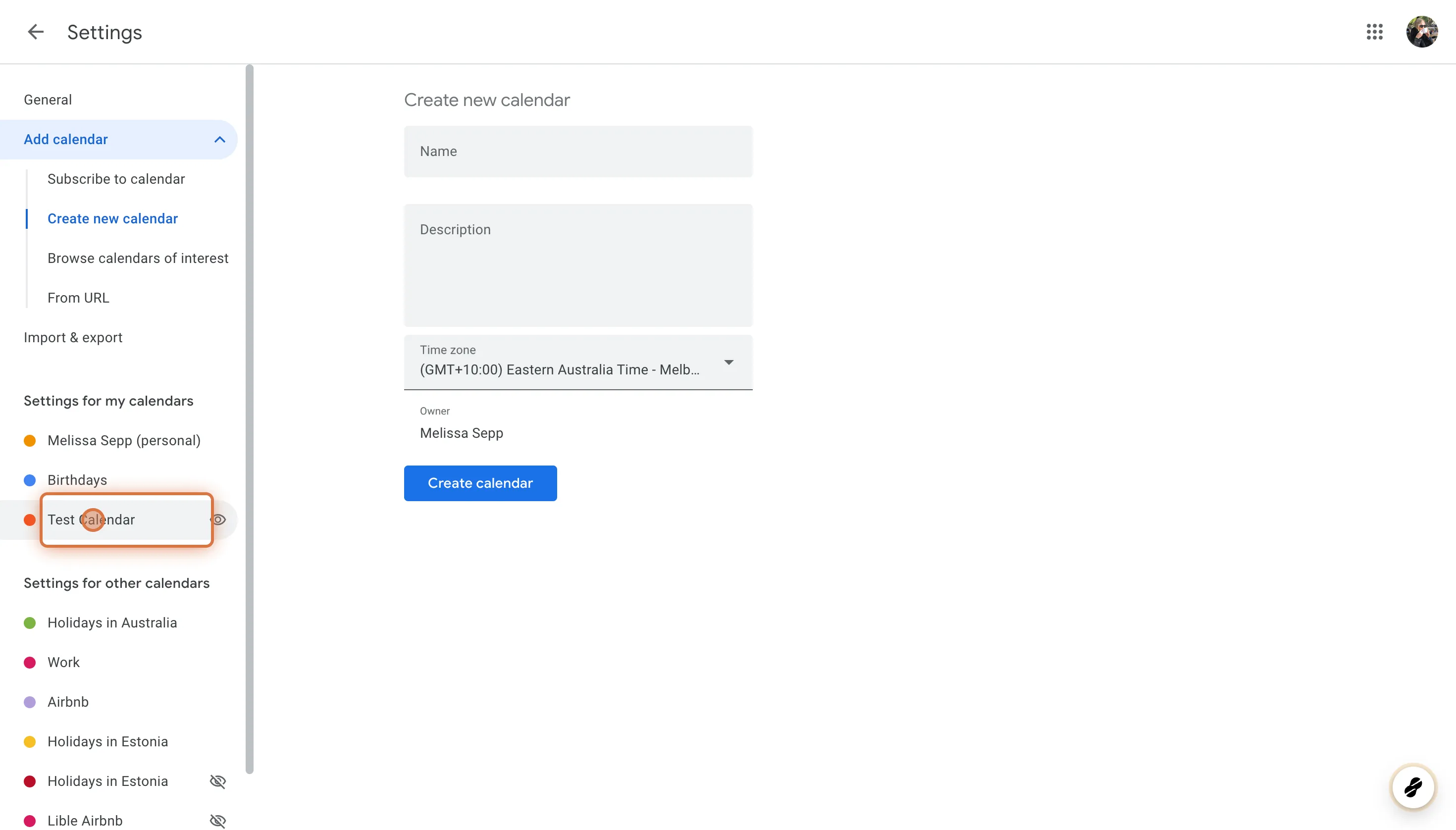
Task: Open General settings
Action: click(48, 100)
